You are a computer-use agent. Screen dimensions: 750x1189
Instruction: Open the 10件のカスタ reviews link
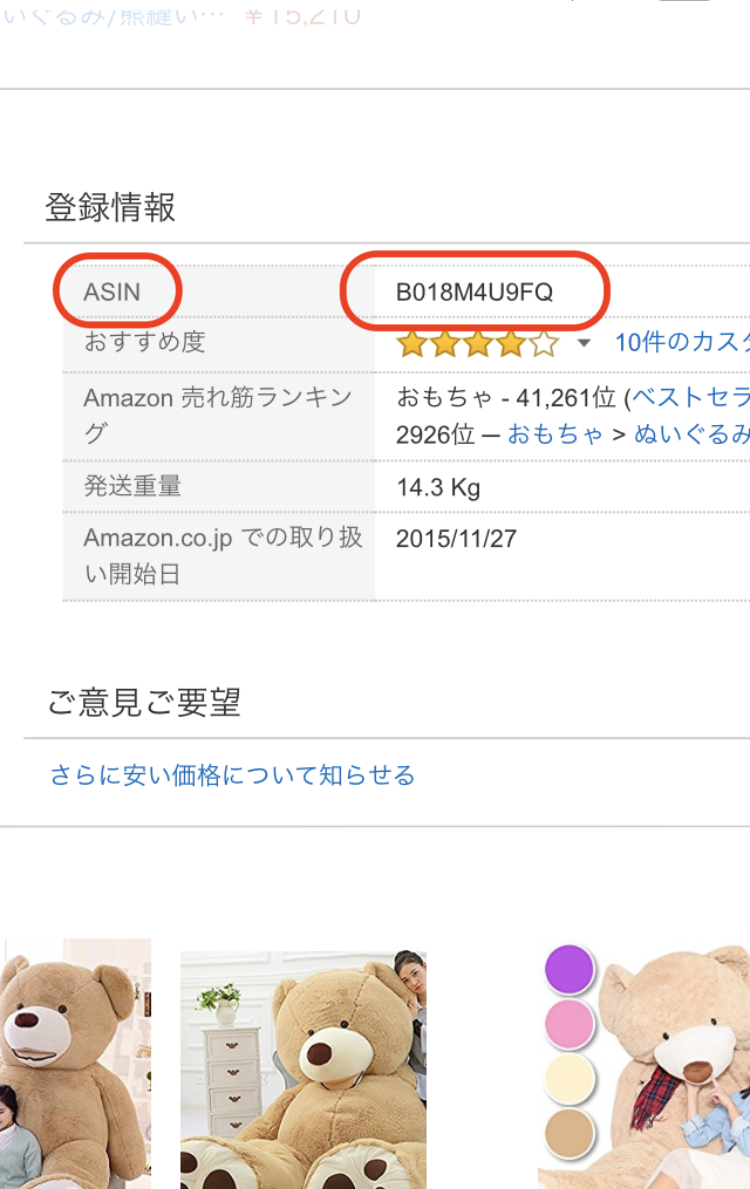(682, 343)
